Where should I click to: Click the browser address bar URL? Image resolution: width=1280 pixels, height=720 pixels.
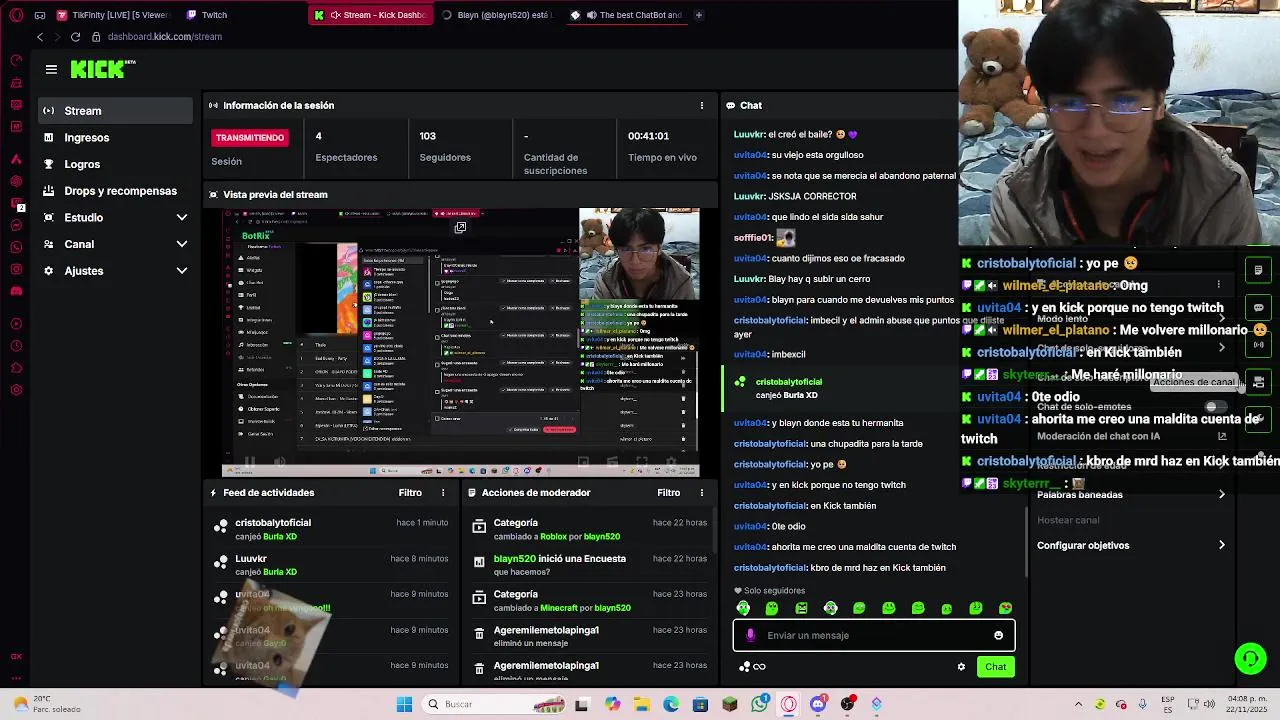(165, 37)
